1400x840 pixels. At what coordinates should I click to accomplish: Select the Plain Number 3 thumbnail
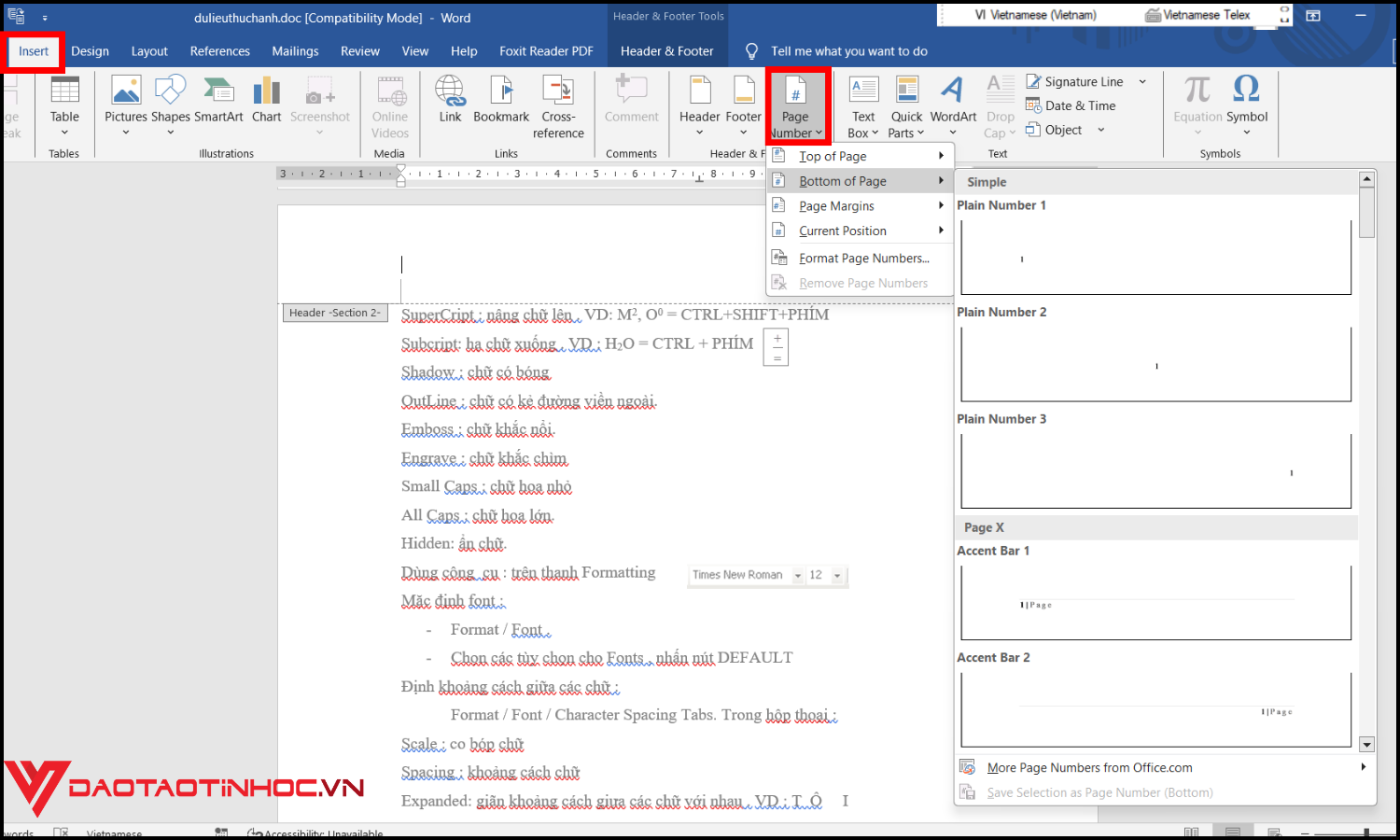click(x=1155, y=471)
